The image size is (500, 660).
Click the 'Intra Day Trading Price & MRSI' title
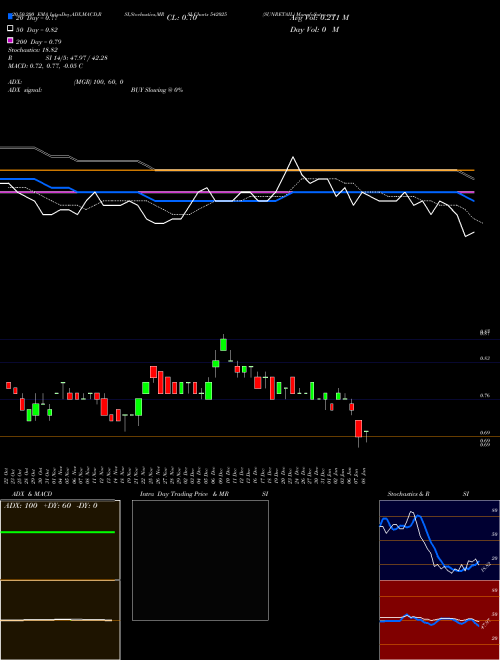point(204,494)
